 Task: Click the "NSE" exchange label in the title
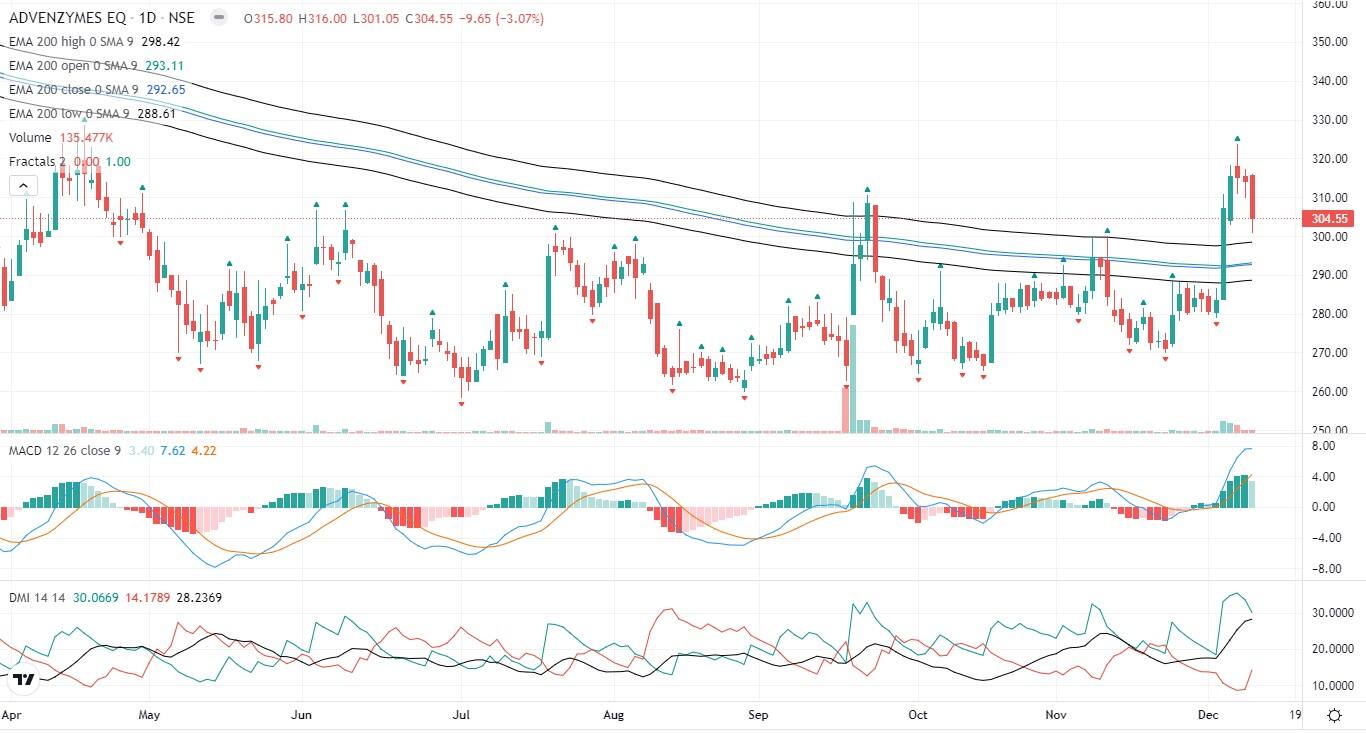180,18
